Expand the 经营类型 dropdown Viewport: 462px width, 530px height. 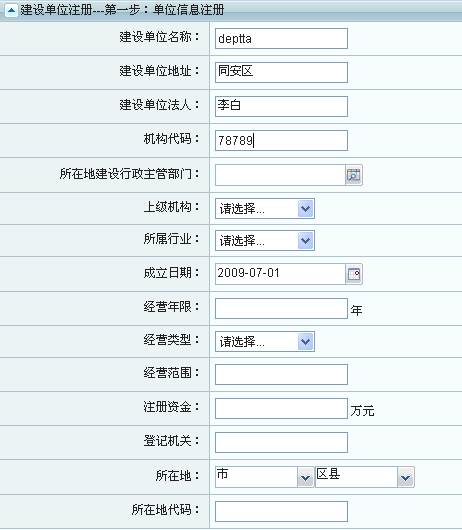pyautogui.click(x=306, y=342)
